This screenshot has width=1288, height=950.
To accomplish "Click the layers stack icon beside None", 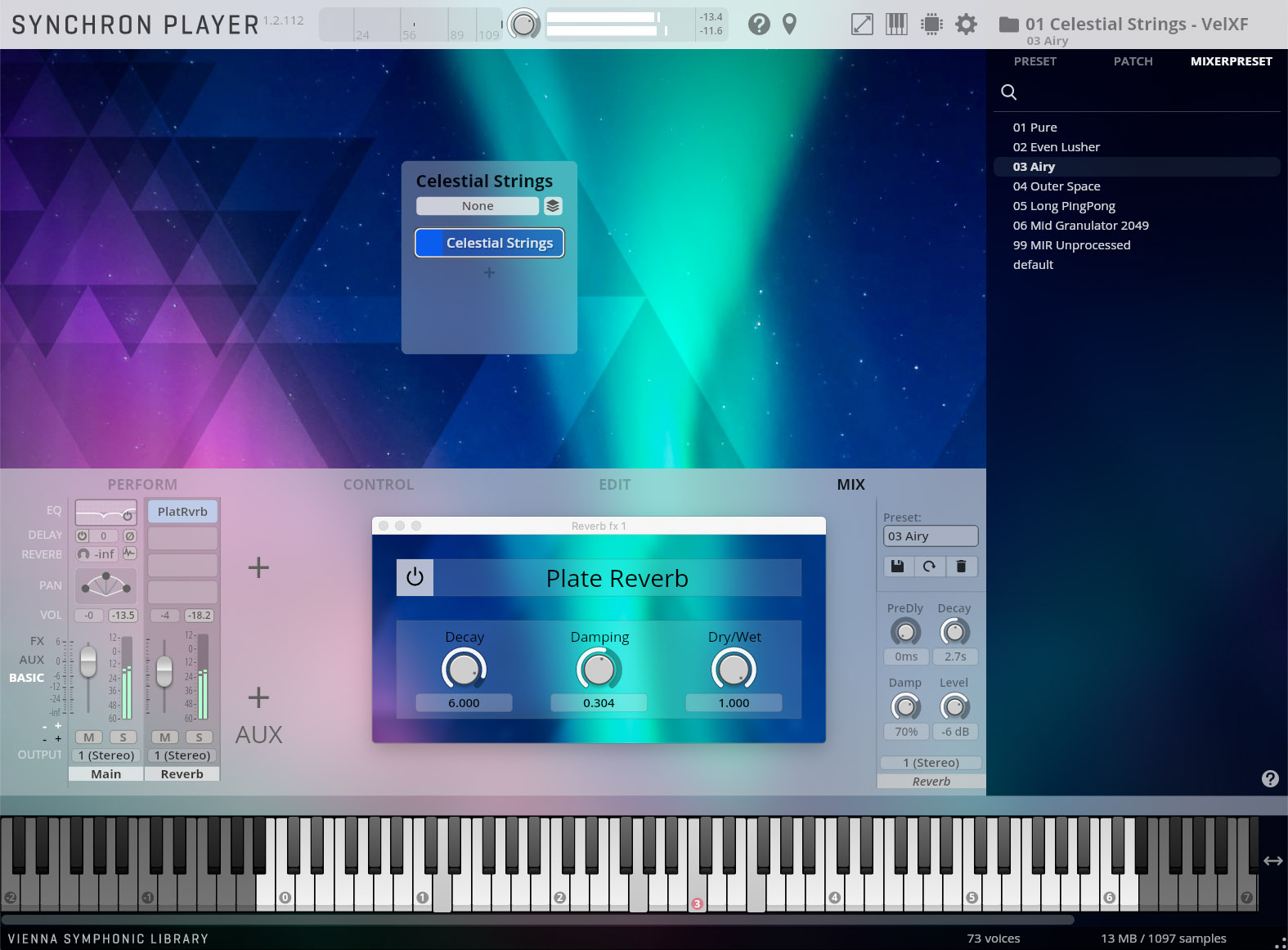I will click(x=553, y=206).
